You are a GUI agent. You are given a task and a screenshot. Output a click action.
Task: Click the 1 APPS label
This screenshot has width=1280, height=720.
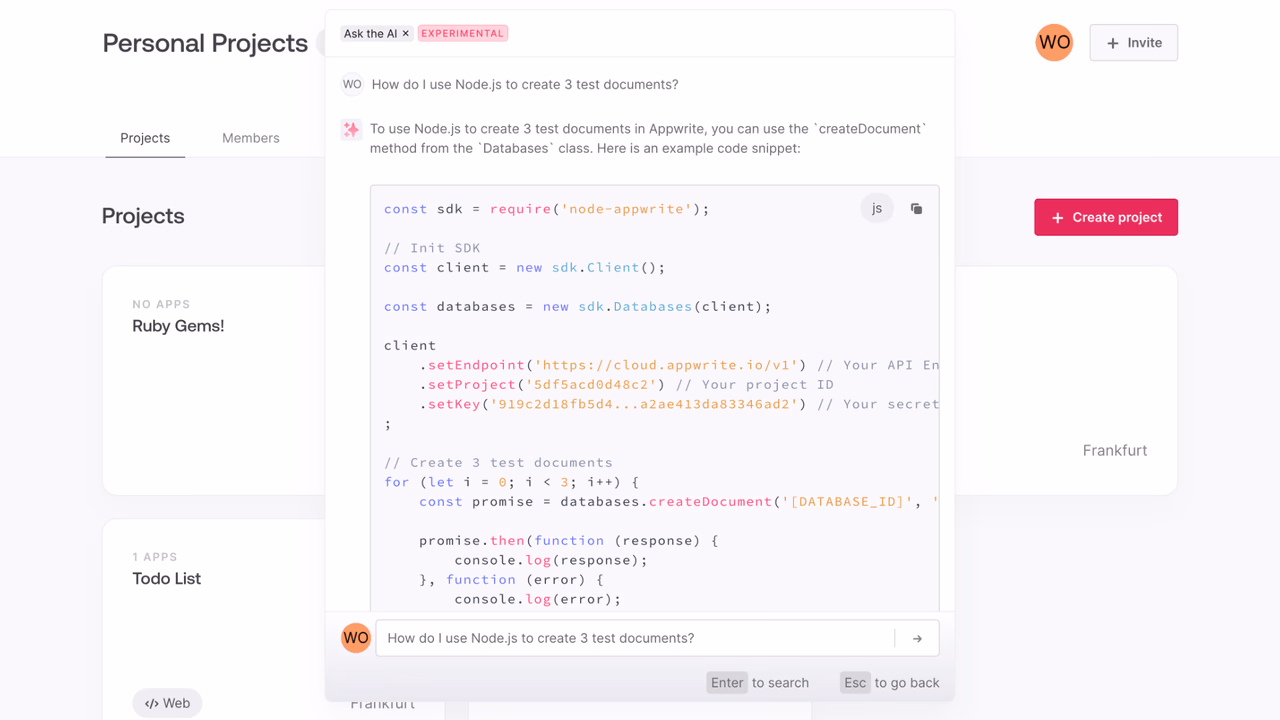[155, 557]
